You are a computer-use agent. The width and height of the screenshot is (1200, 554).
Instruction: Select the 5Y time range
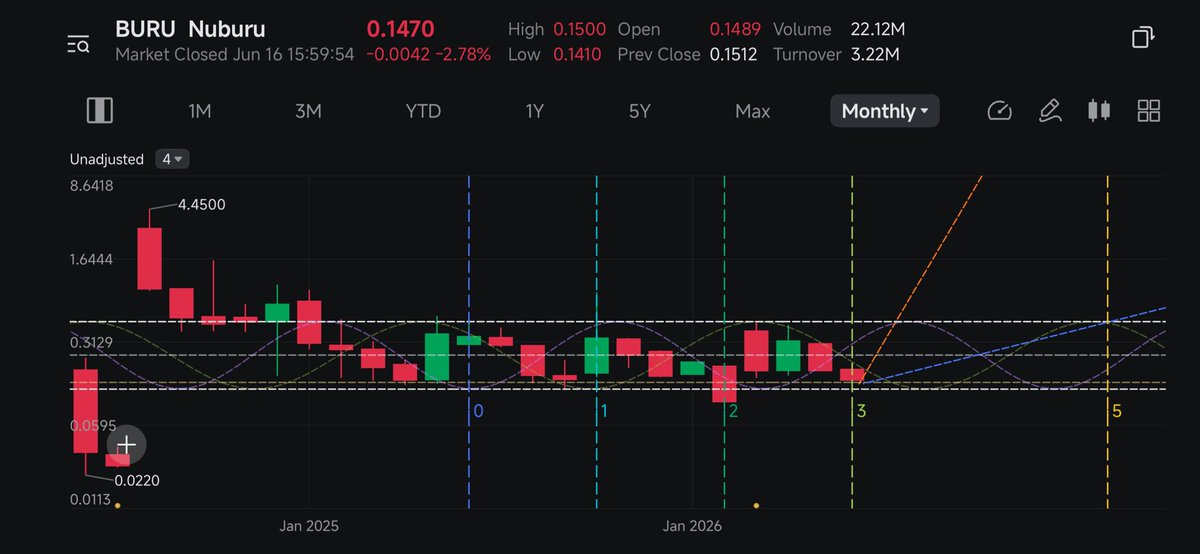pos(640,111)
